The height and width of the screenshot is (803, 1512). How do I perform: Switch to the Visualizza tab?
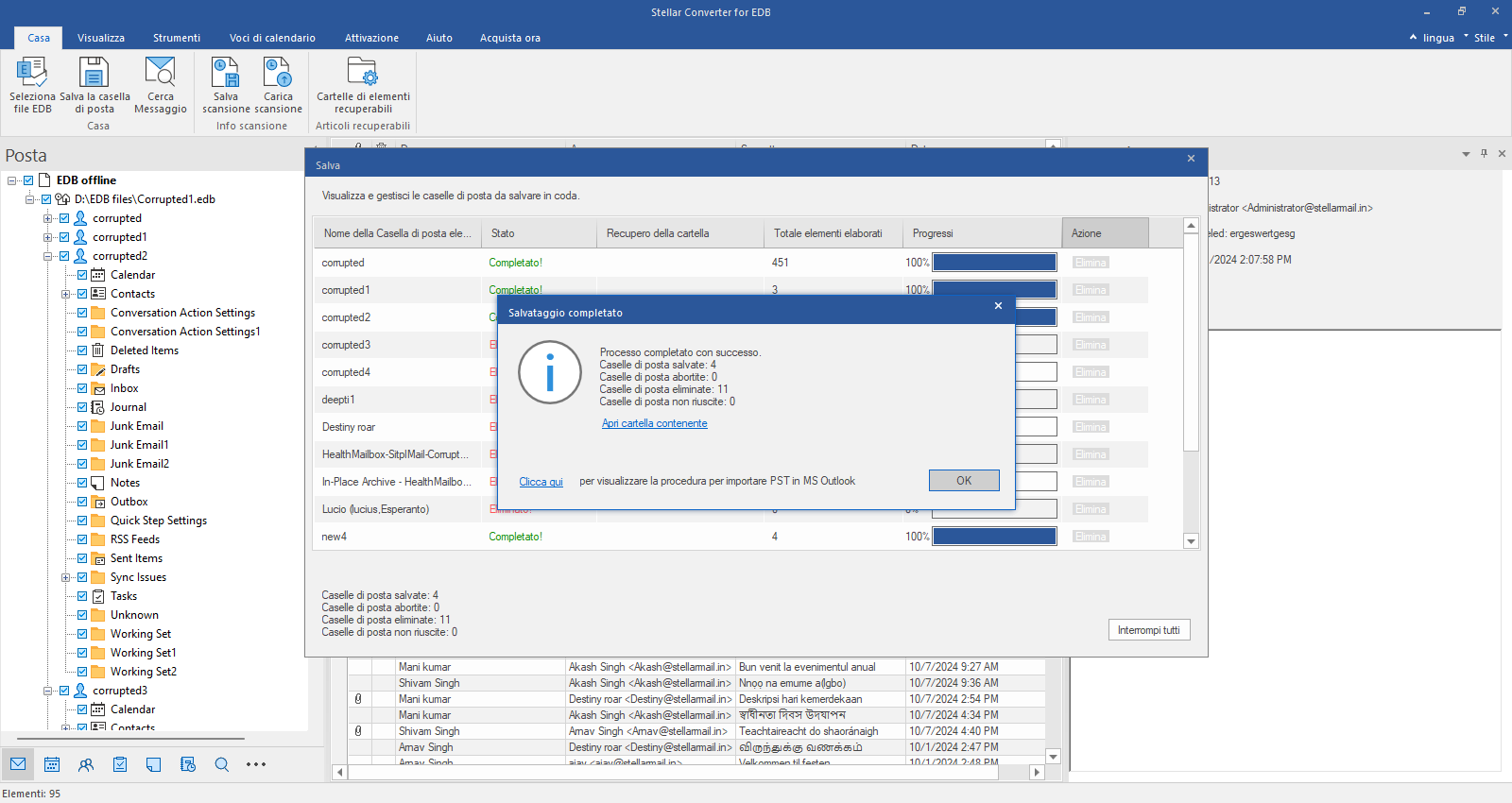101,38
